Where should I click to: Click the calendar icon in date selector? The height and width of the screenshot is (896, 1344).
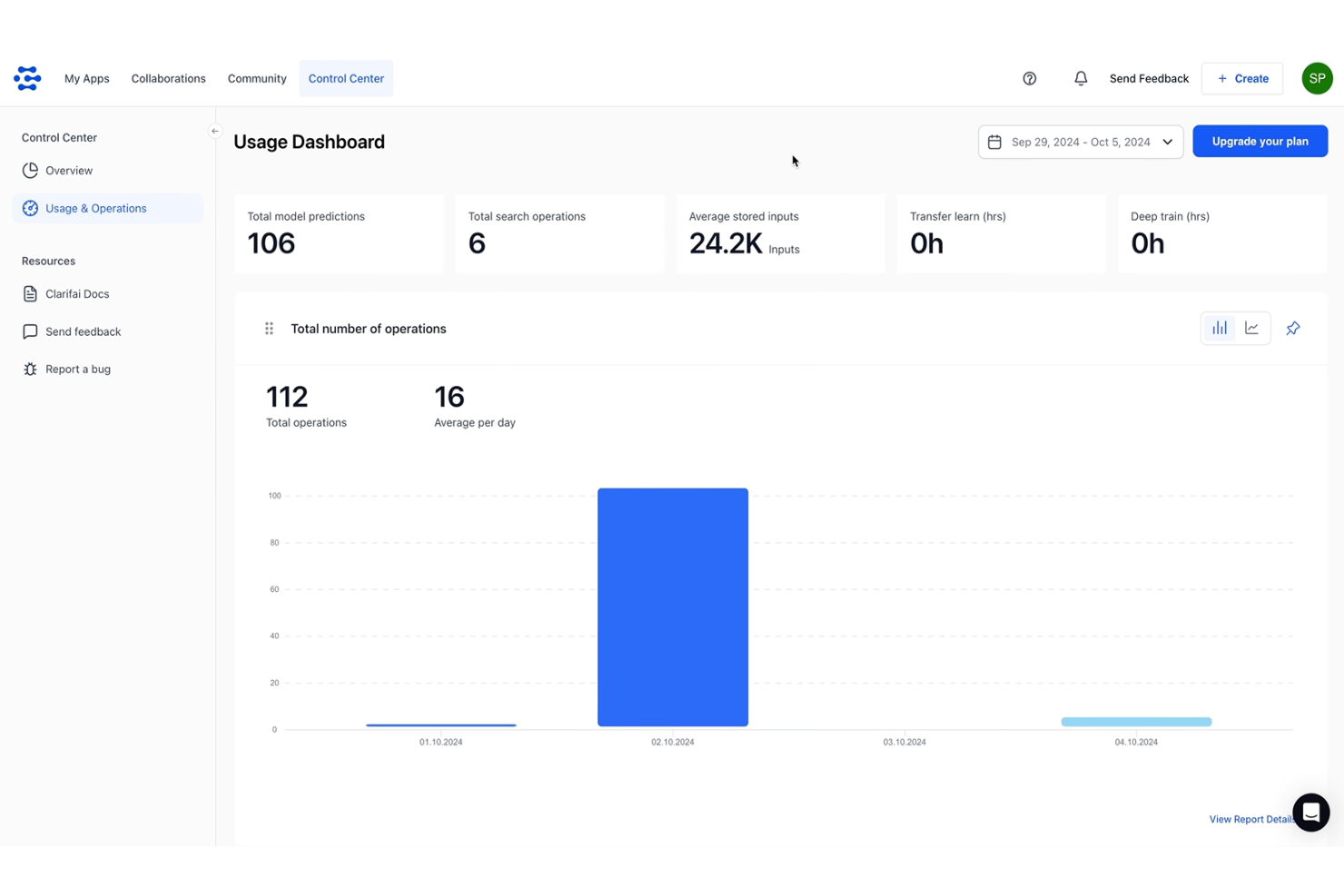pos(996,142)
